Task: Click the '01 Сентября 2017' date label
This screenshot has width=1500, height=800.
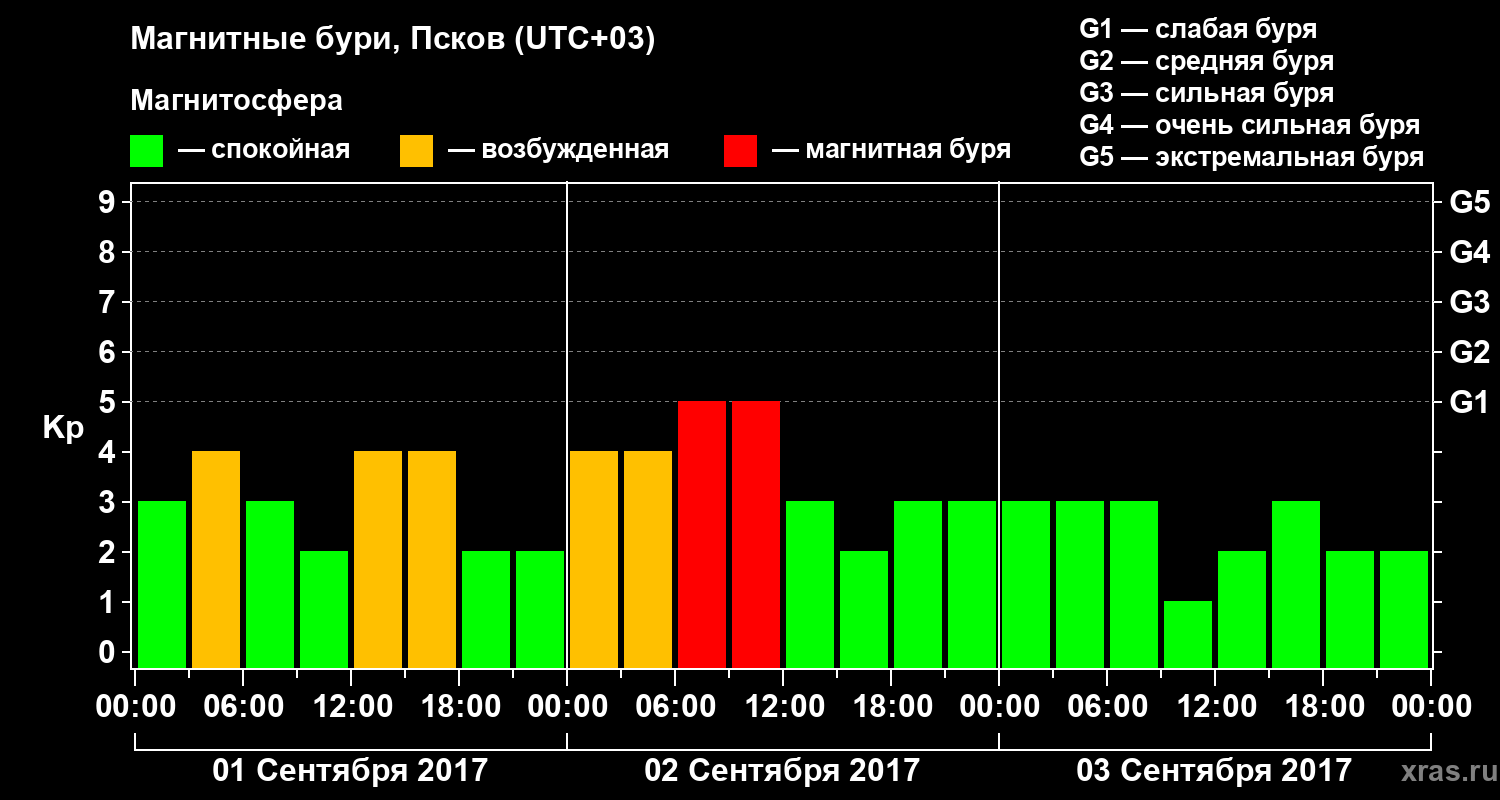Action: click(350, 770)
